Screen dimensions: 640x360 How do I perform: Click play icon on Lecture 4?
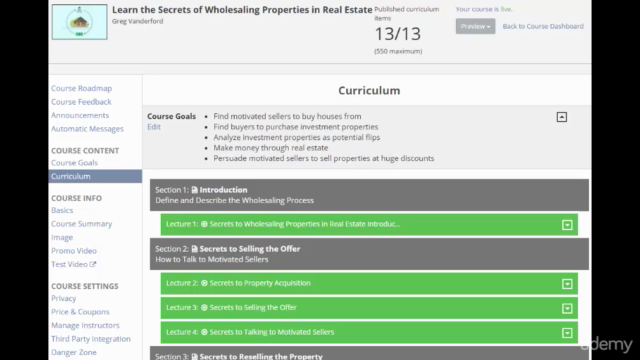(204, 332)
